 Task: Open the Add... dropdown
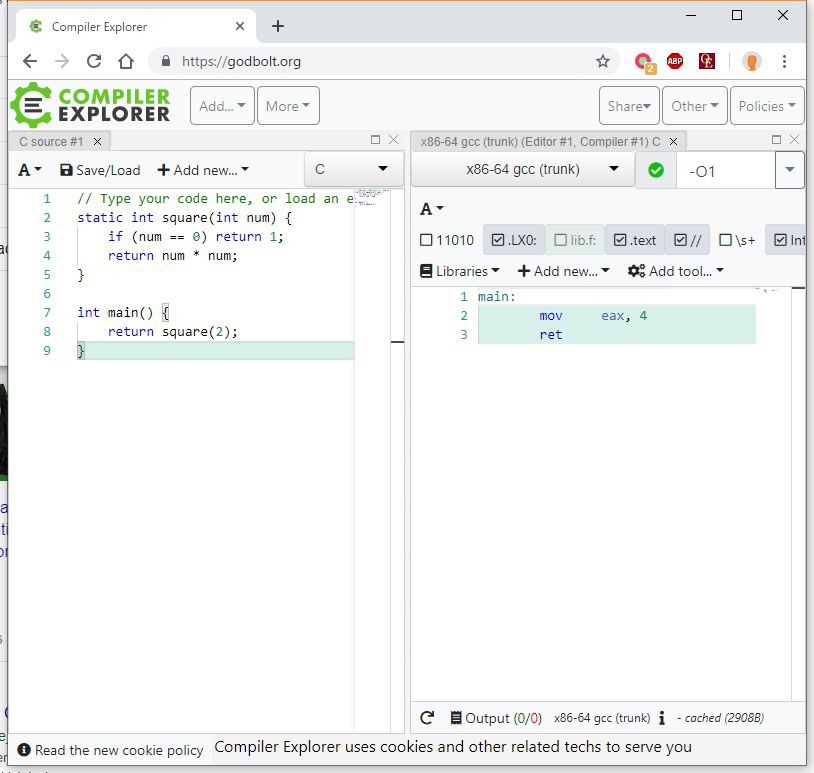pos(222,106)
